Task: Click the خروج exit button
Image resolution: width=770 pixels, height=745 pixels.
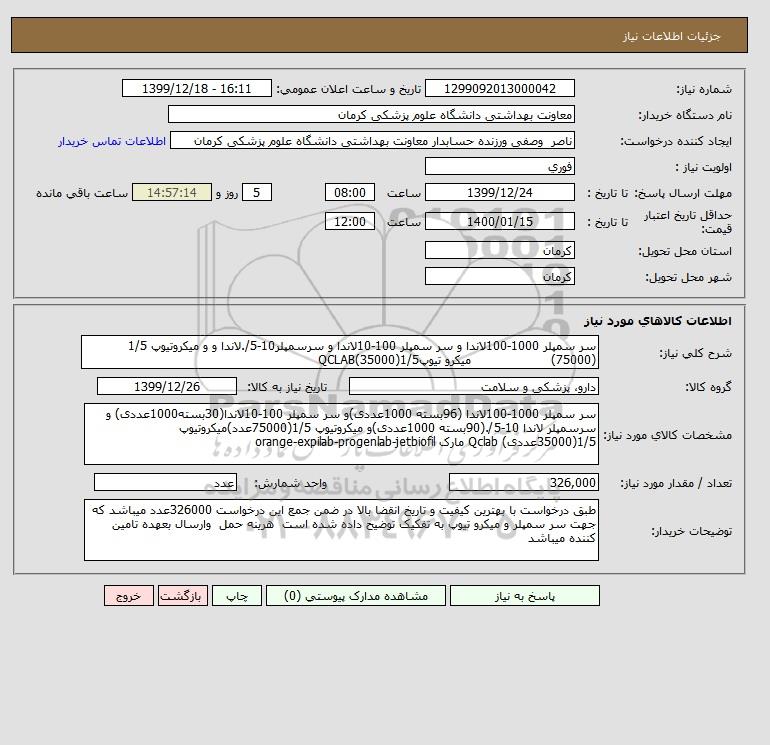Action: tap(129, 596)
